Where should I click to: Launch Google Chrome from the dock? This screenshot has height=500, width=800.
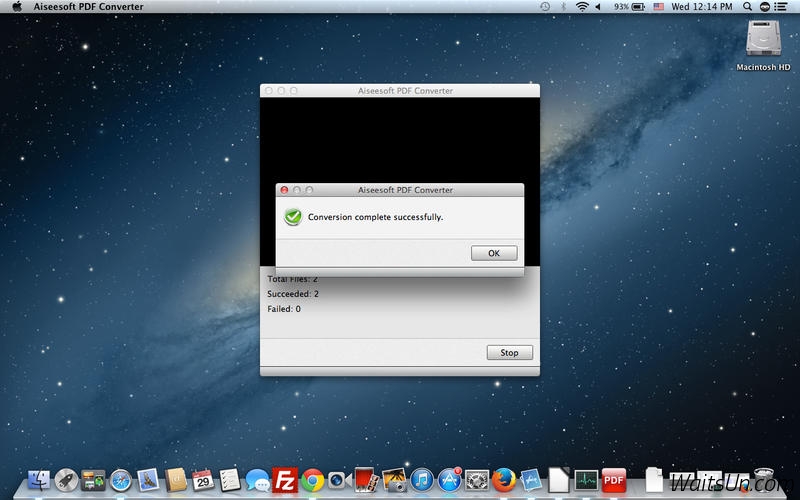(312, 481)
